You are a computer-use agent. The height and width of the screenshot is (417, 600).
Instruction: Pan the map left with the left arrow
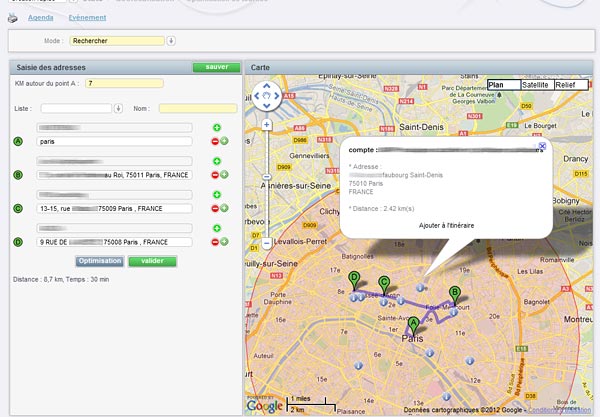(x=257, y=96)
